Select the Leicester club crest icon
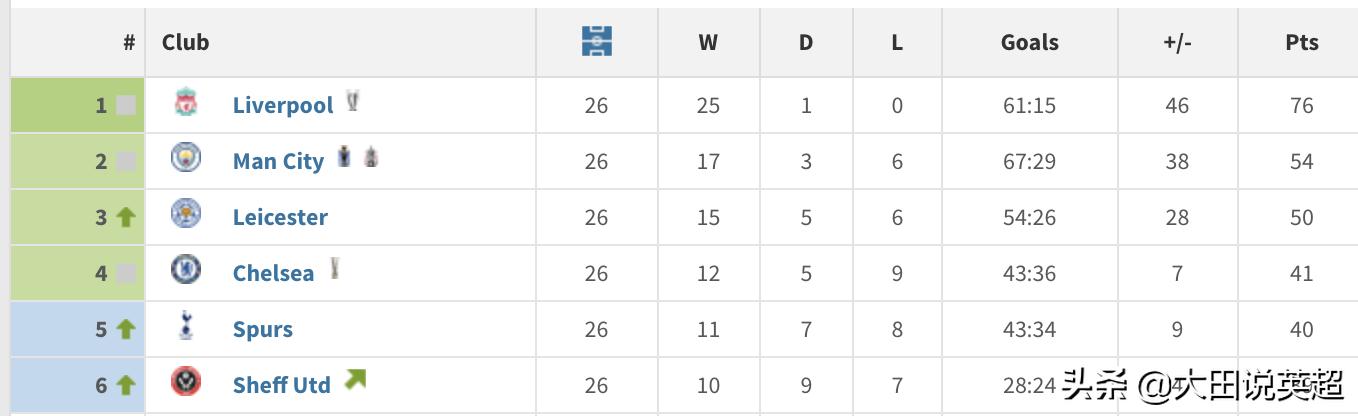The width and height of the screenshot is (1358, 416). pos(186,214)
